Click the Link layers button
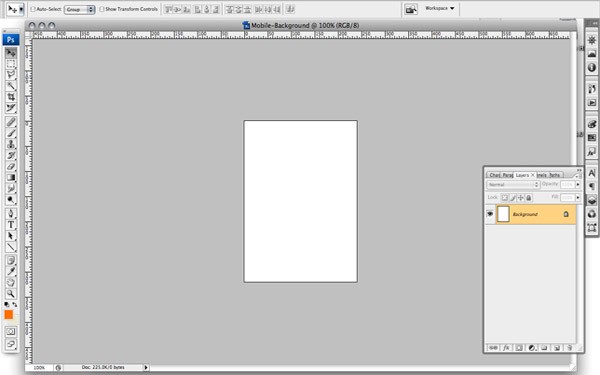 [493, 348]
